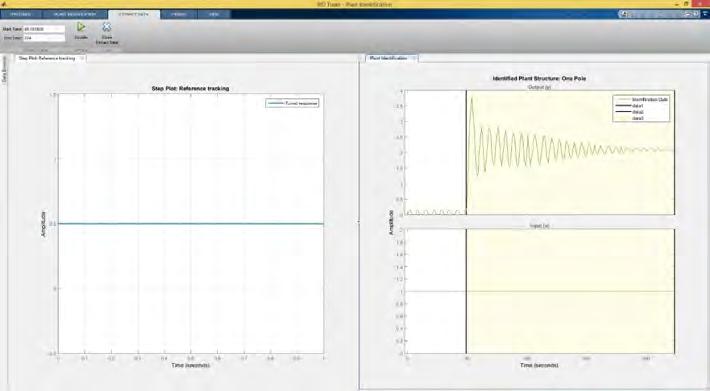
Task: Select the black start-time marker line in Output plot
Action: 466,153
